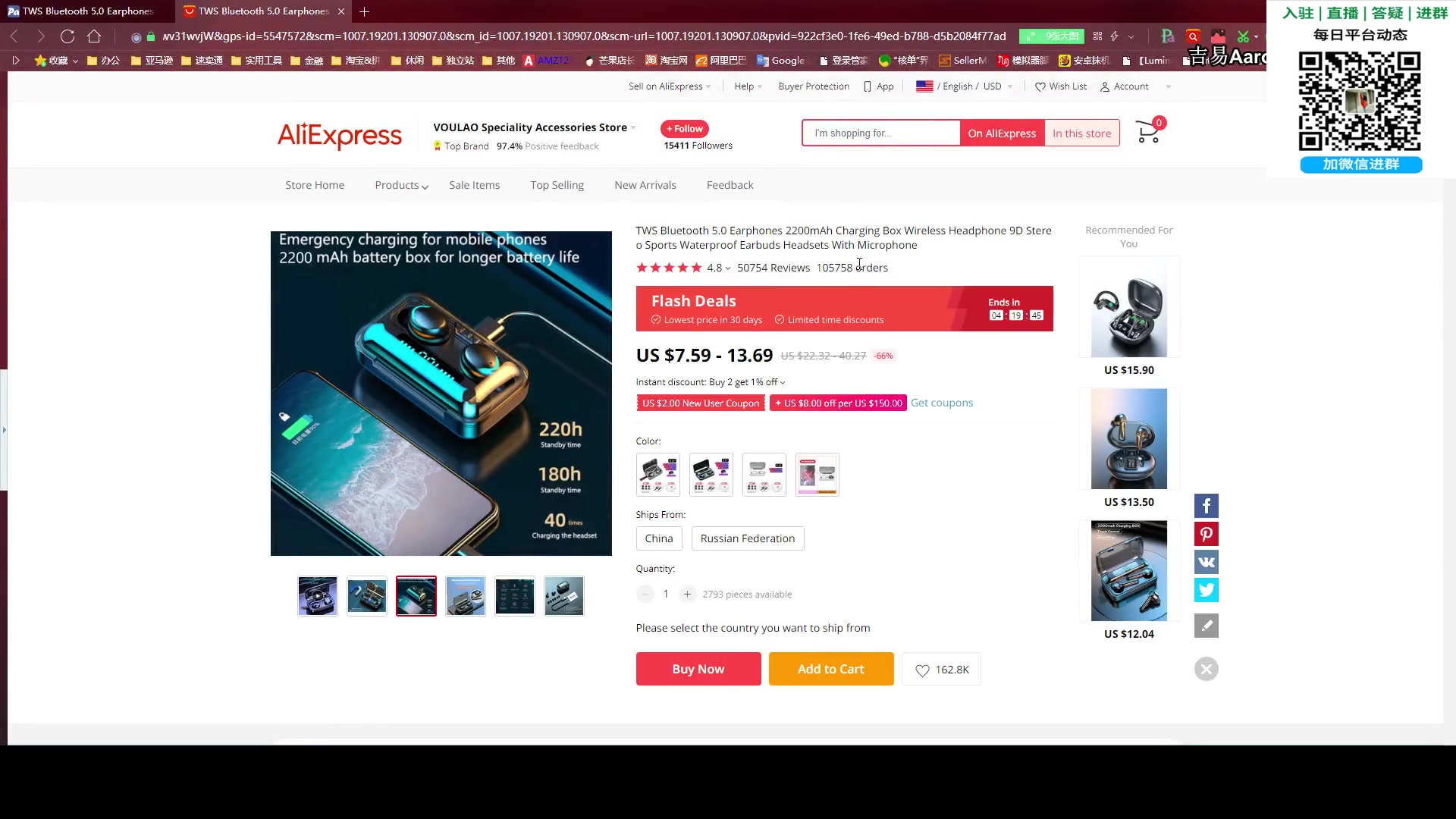Share product on Facebook
1456x819 pixels.
[x=1206, y=506]
